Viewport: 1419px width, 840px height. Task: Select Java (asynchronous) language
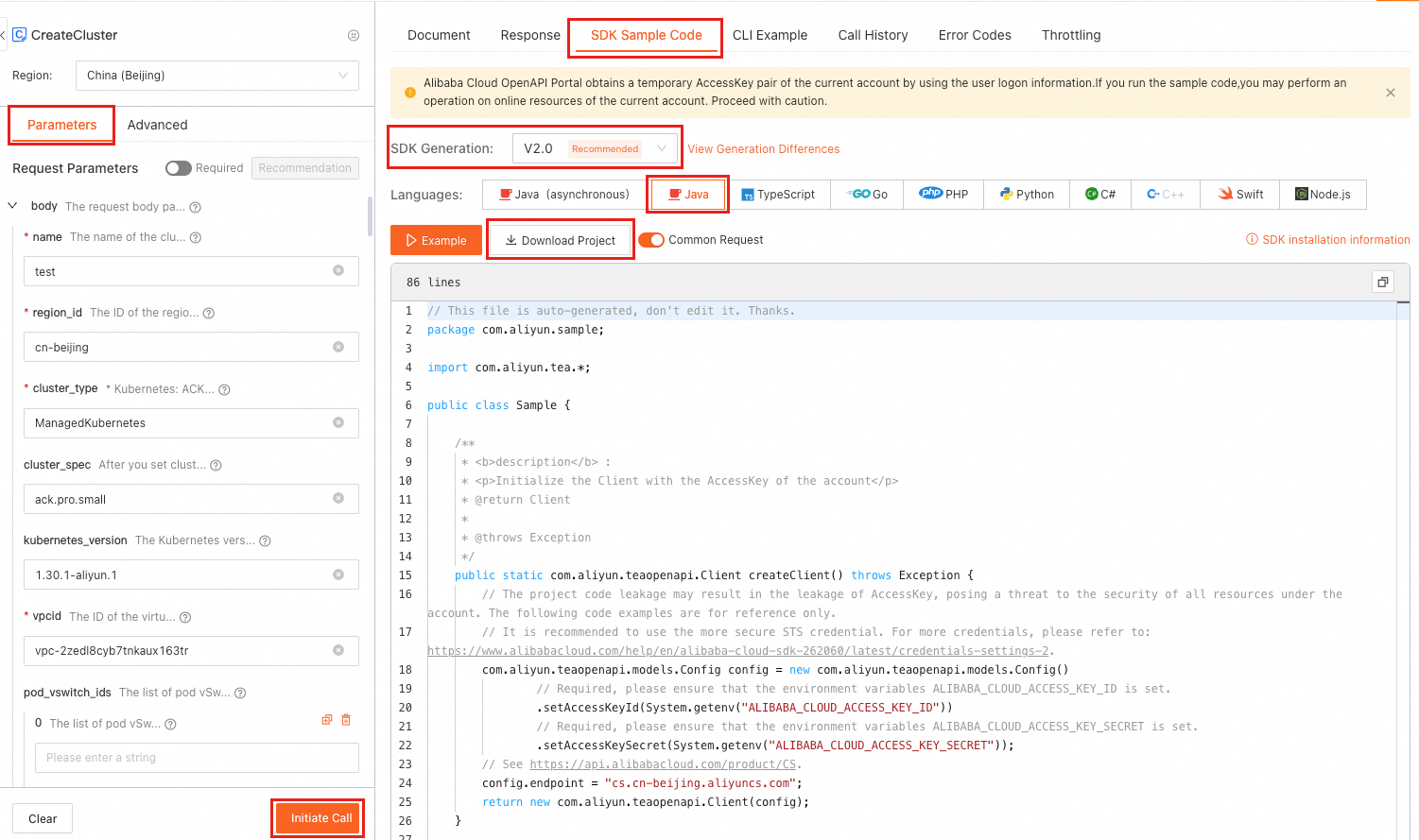pyautogui.click(x=564, y=195)
